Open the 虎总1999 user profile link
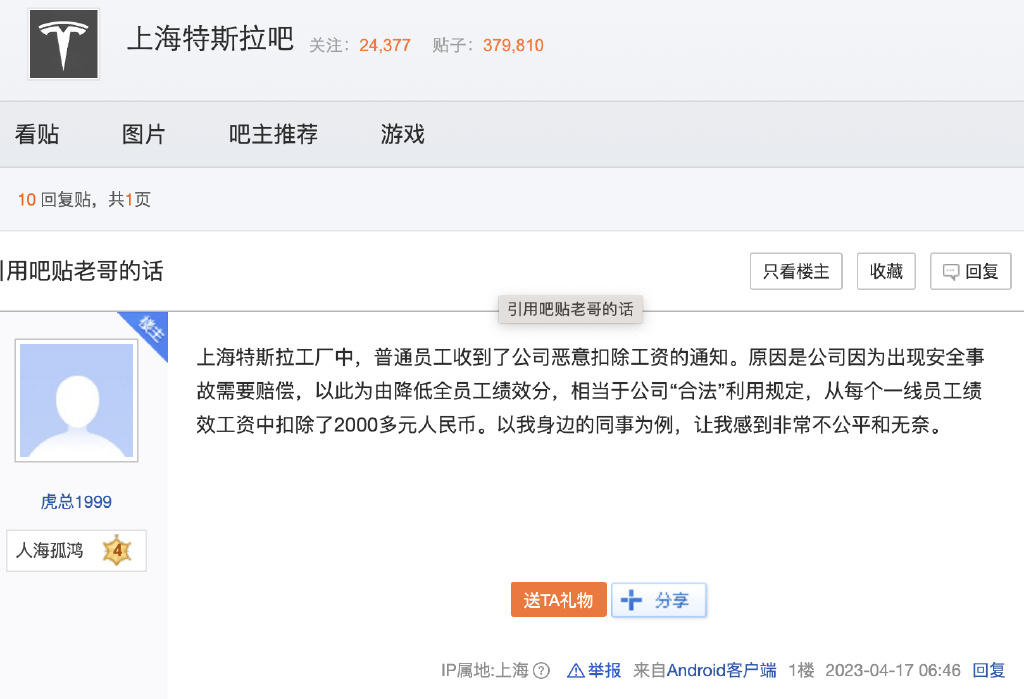The height and width of the screenshot is (699, 1024). 76,502
